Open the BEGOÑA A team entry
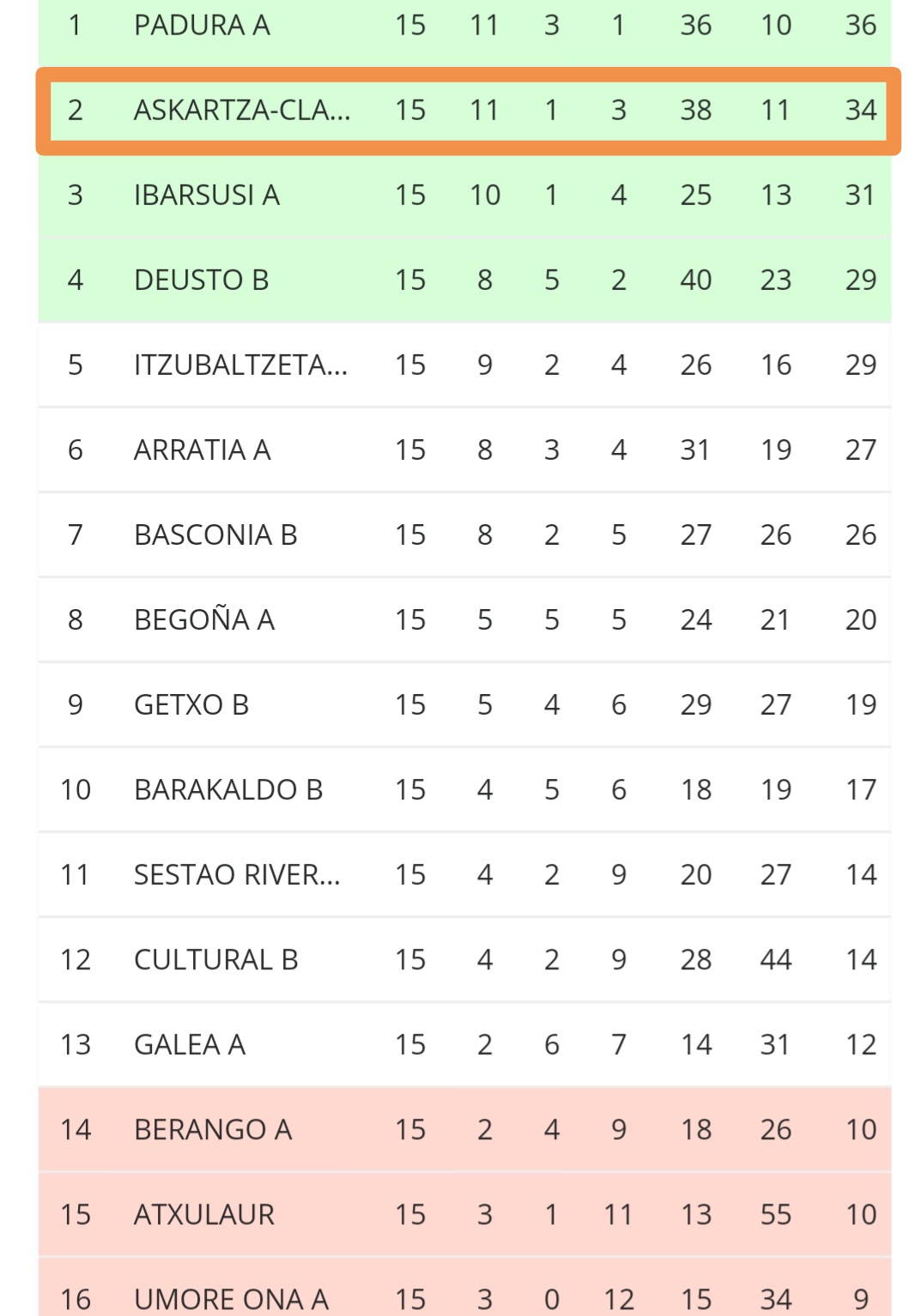 click(204, 619)
